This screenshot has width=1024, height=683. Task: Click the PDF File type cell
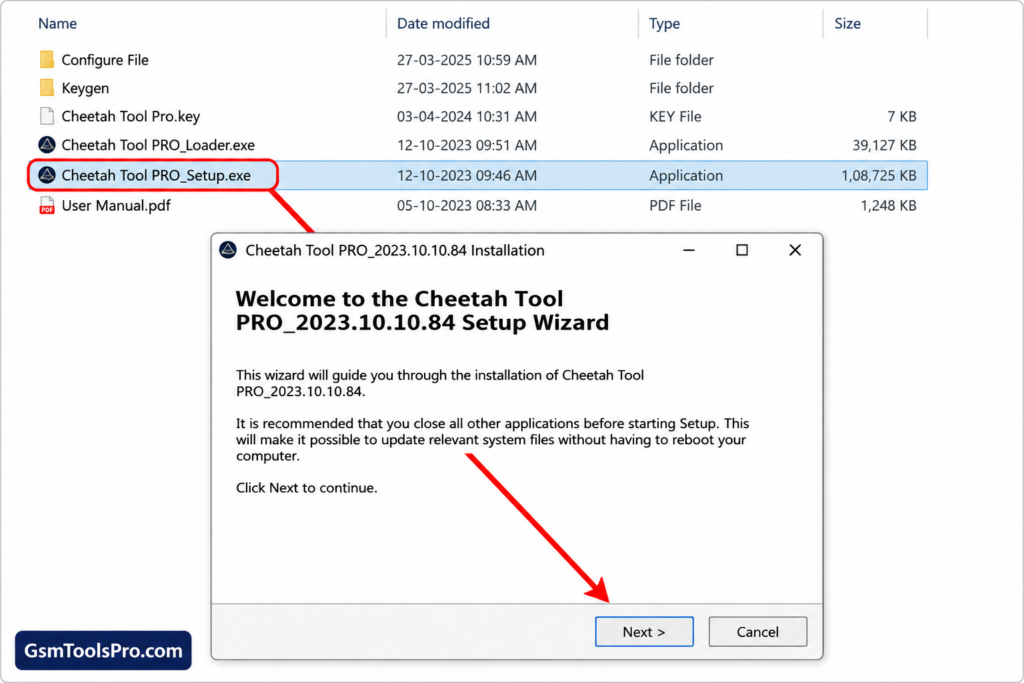[x=675, y=206]
